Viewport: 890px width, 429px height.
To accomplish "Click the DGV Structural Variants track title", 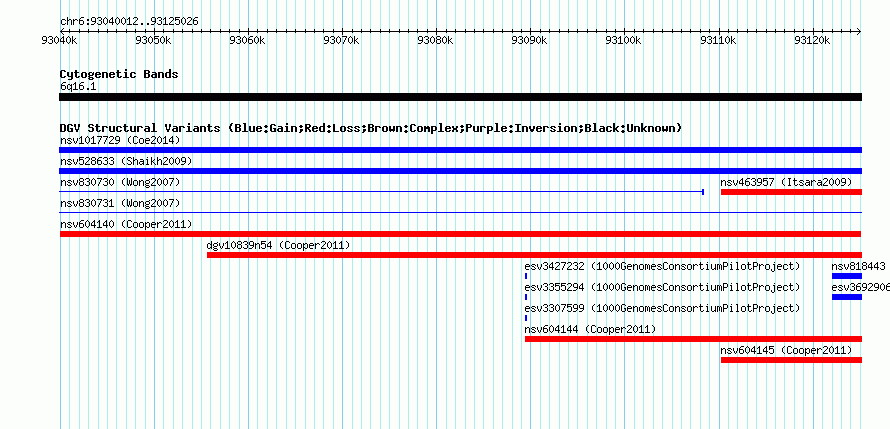I will [x=371, y=128].
